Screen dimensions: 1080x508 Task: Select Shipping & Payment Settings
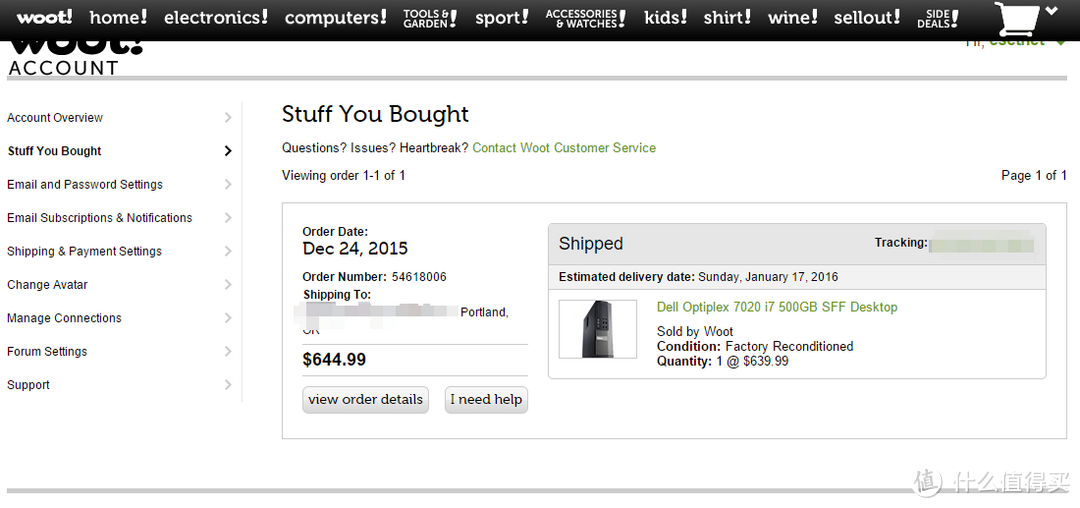[x=84, y=251]
